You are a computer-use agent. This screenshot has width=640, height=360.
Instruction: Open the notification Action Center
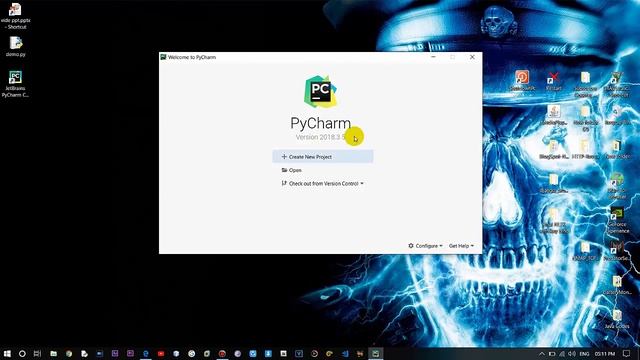coord(627,353)
